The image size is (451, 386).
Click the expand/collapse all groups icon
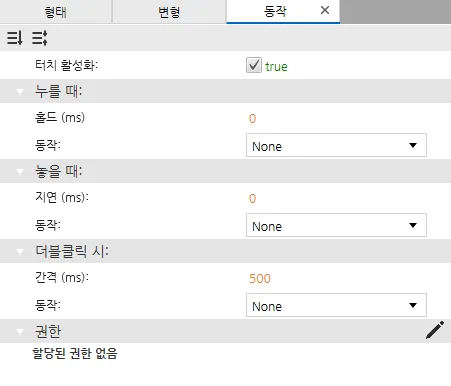point(40,38)
